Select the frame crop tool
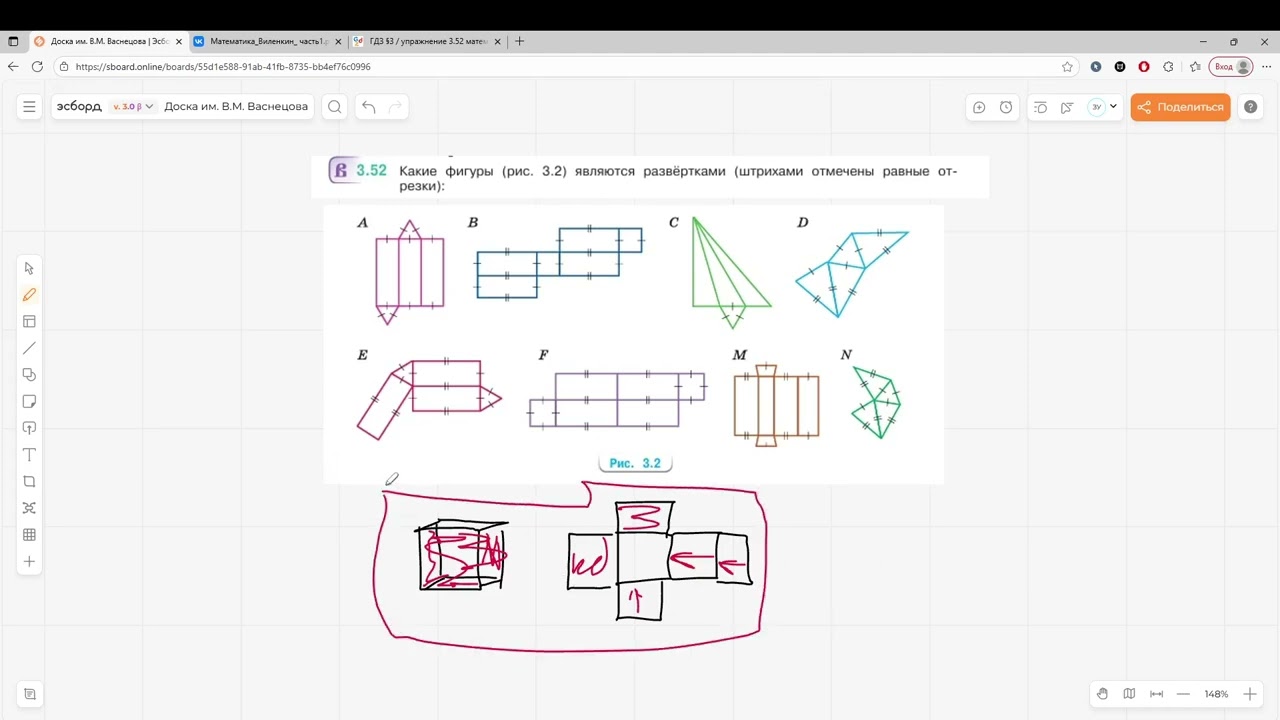The height and width of the screenshot is (720, 1280). click(29, 482)
